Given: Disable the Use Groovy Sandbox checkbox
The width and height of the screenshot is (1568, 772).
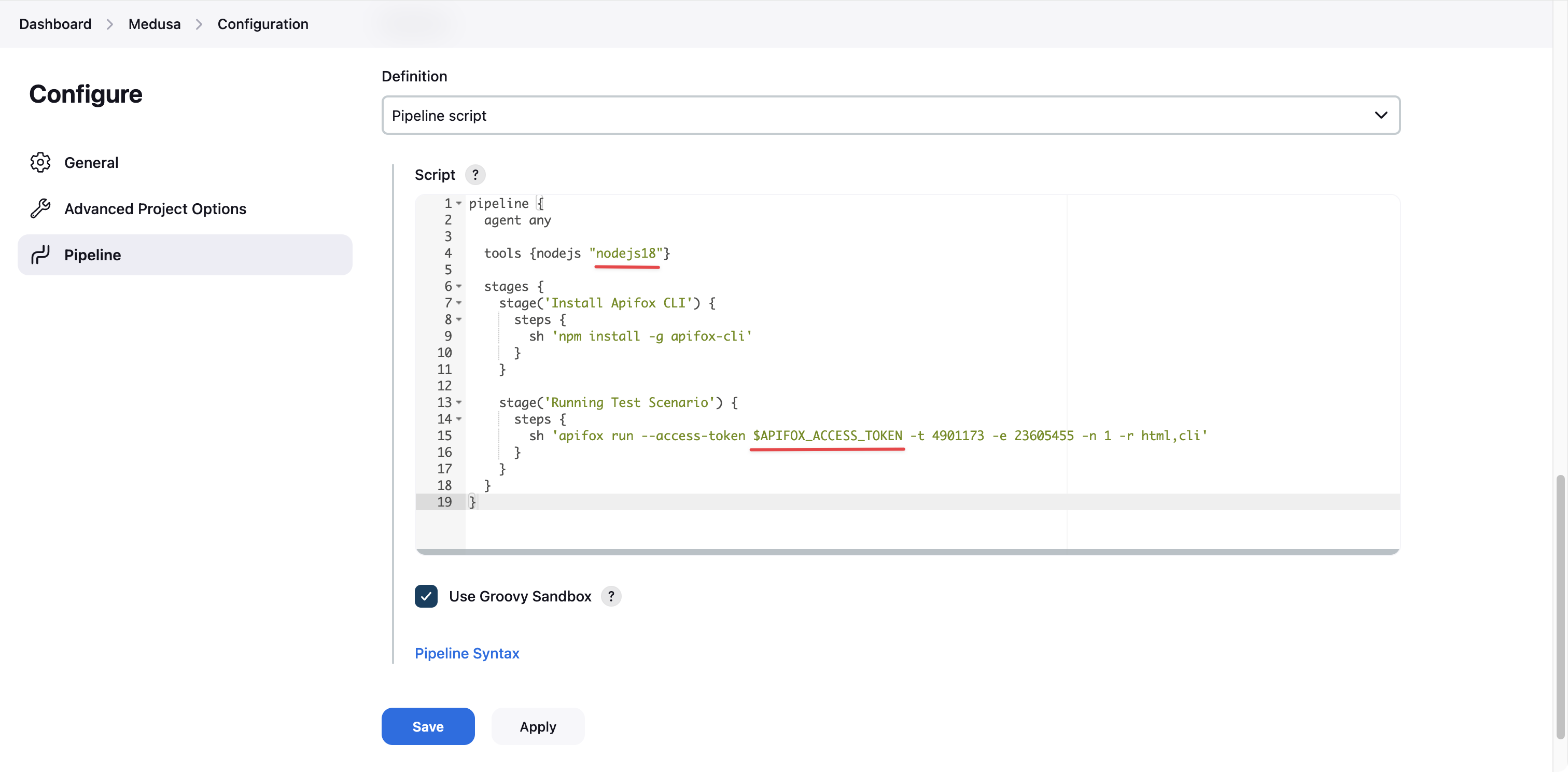Looking at the screenshot, I should (x=426, y=596).
